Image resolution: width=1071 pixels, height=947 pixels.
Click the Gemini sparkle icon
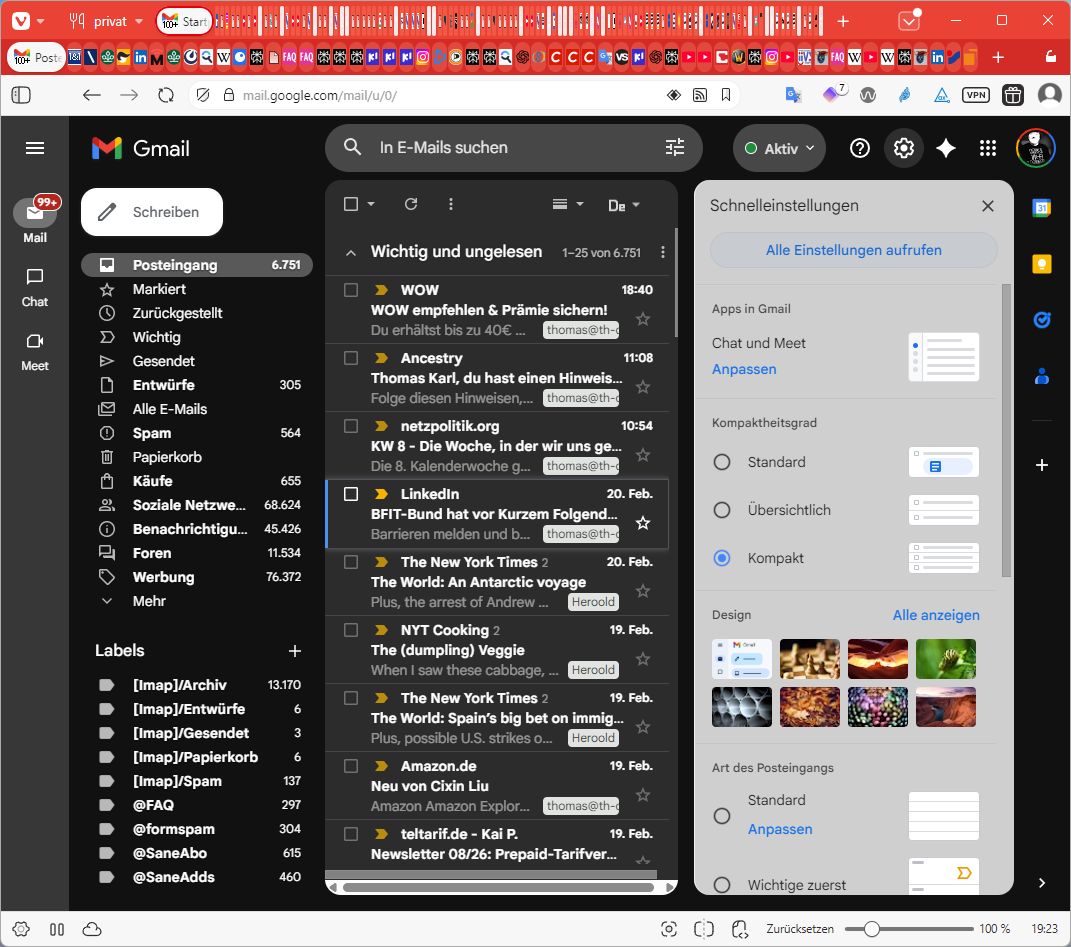946,148
